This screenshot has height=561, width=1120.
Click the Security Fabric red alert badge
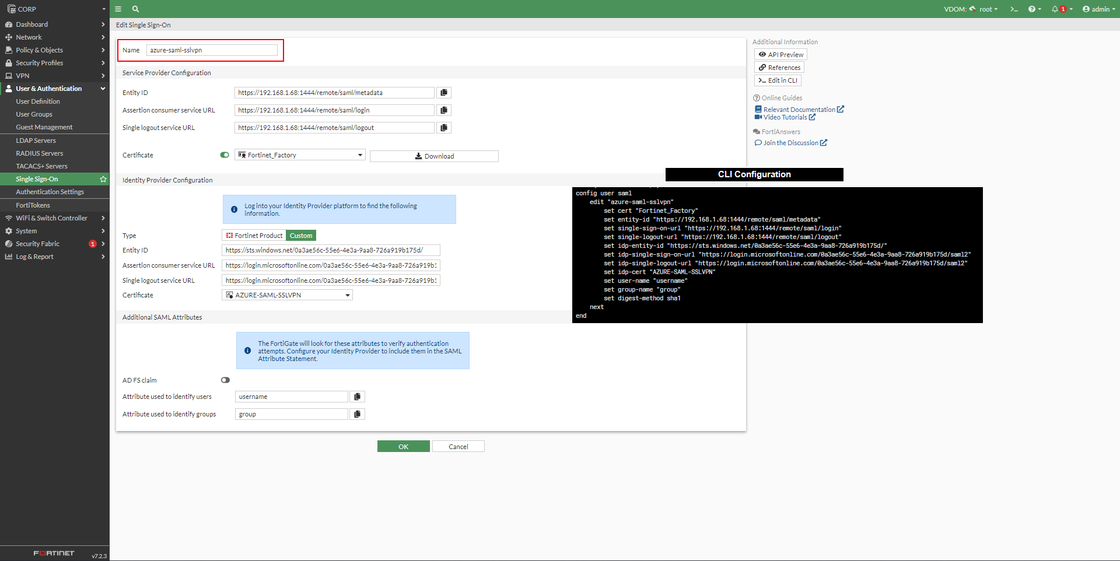[92, 244]
